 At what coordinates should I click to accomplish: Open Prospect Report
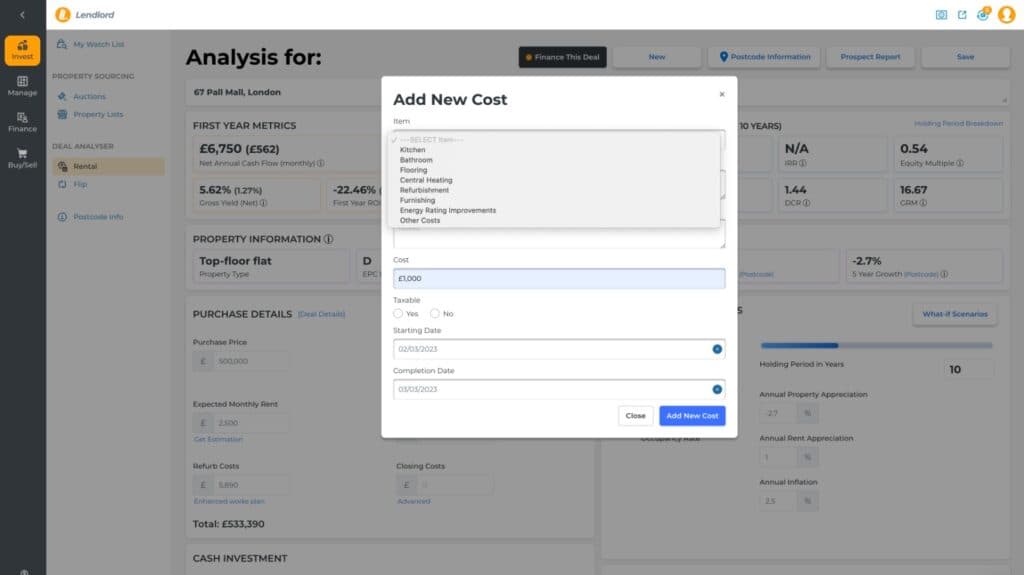click(871, 57)
